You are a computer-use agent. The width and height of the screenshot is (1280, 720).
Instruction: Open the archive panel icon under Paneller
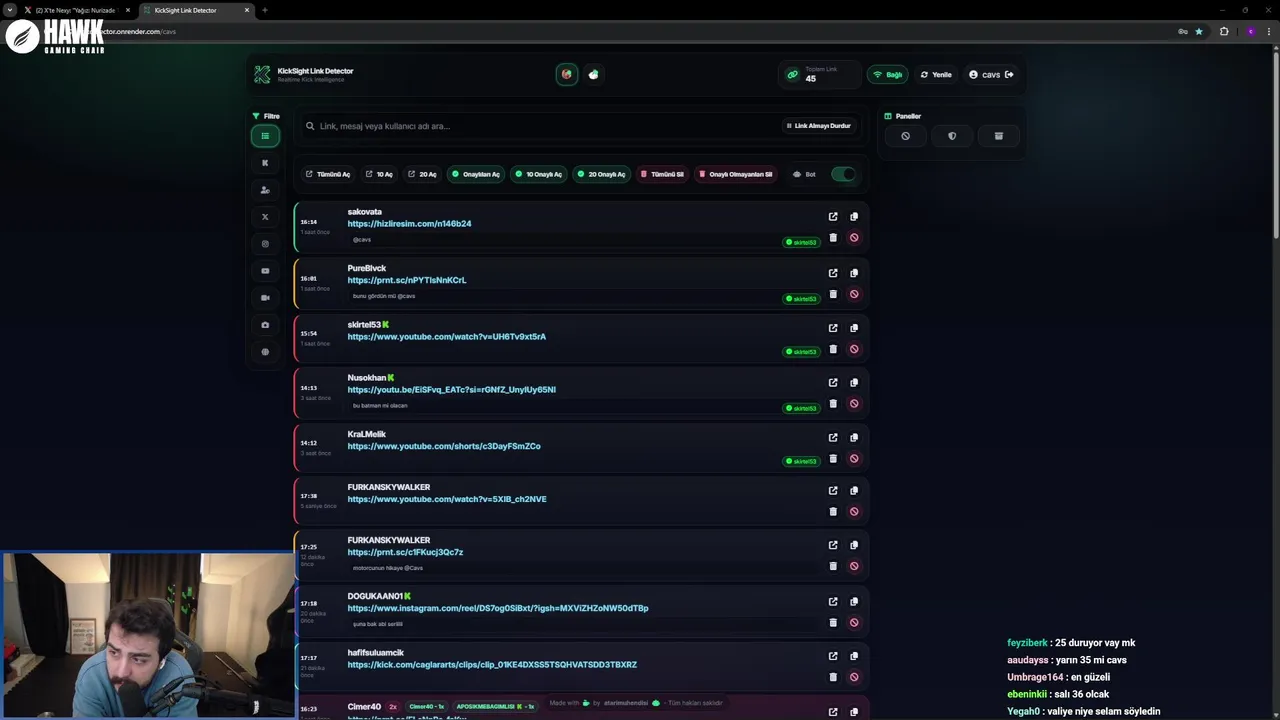coord(998,136)
